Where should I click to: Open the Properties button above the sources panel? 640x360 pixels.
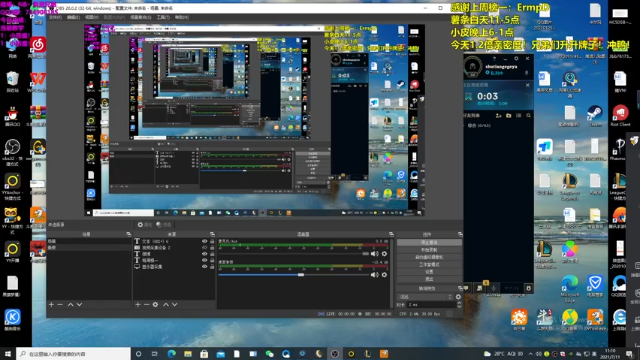(x=145, y=224)
